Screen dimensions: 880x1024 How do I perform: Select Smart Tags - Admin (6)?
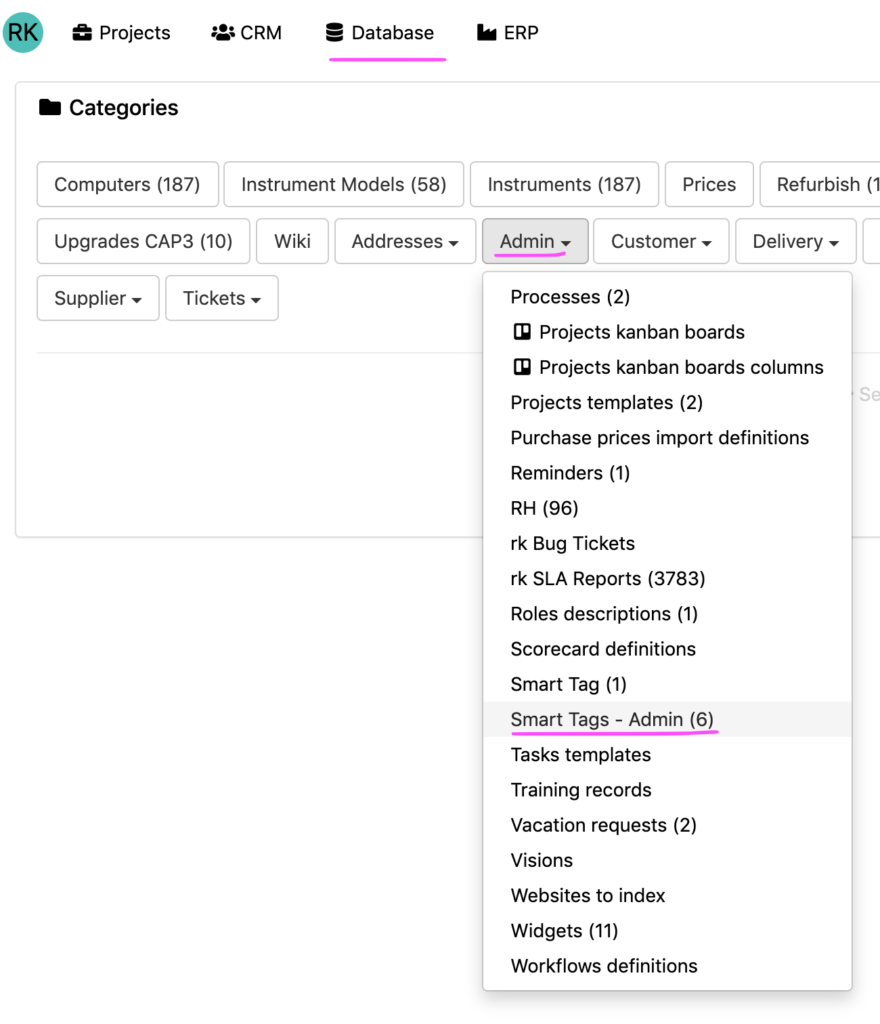pos(612,719)
